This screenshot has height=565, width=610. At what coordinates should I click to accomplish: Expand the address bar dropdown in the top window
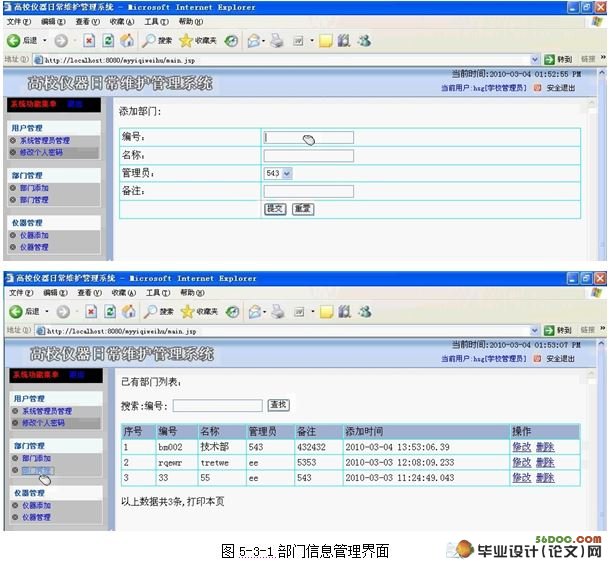534,60
